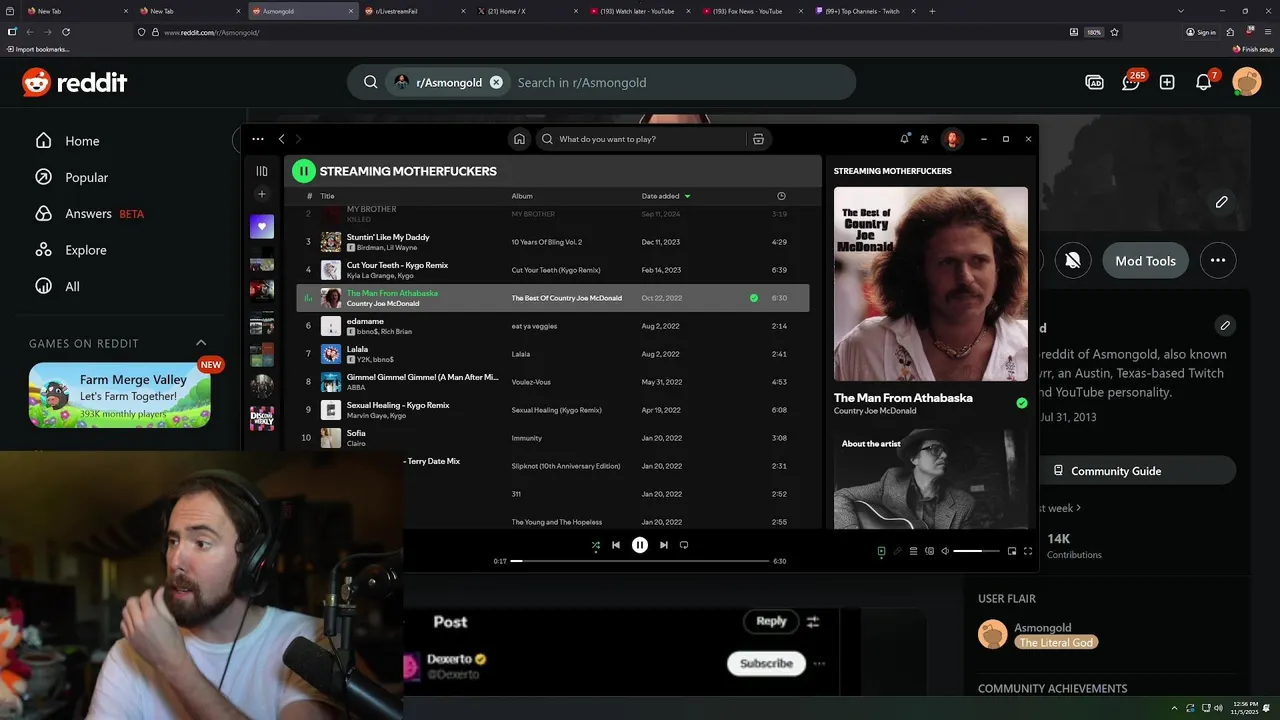Open the Reddit notifications bell
1280x720 pixels.
click(1204, 82)
